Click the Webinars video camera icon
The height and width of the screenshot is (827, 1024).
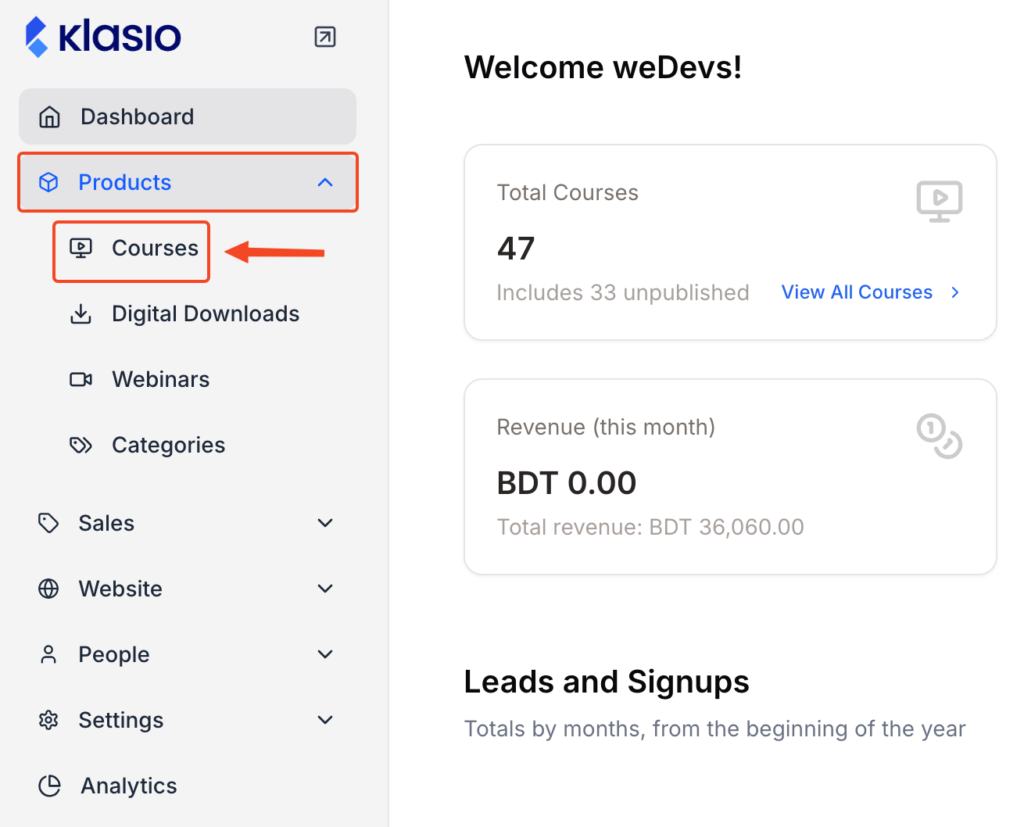[x=81, y=380]
